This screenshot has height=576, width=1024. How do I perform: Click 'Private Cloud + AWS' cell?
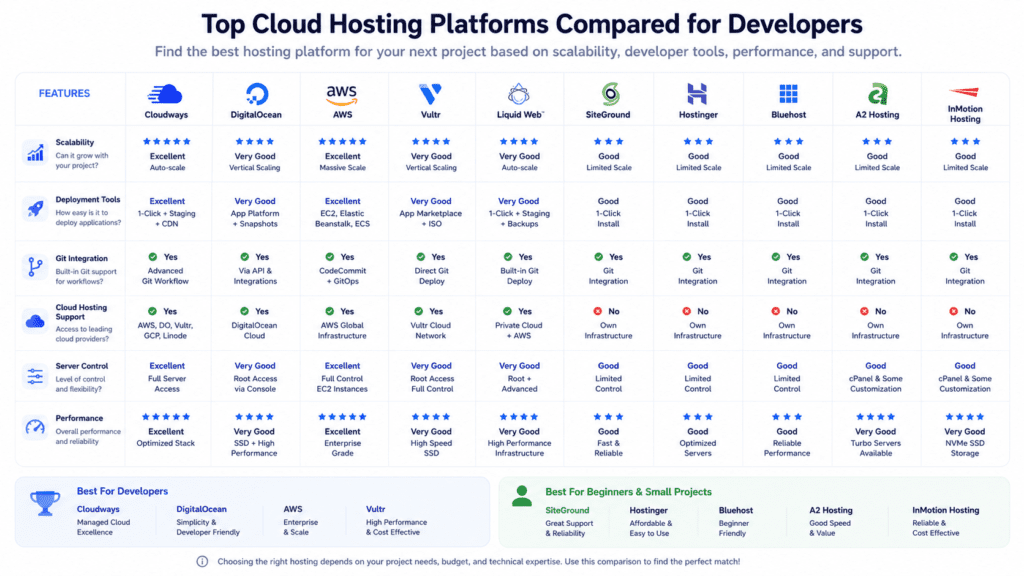[x=519, y=330]
